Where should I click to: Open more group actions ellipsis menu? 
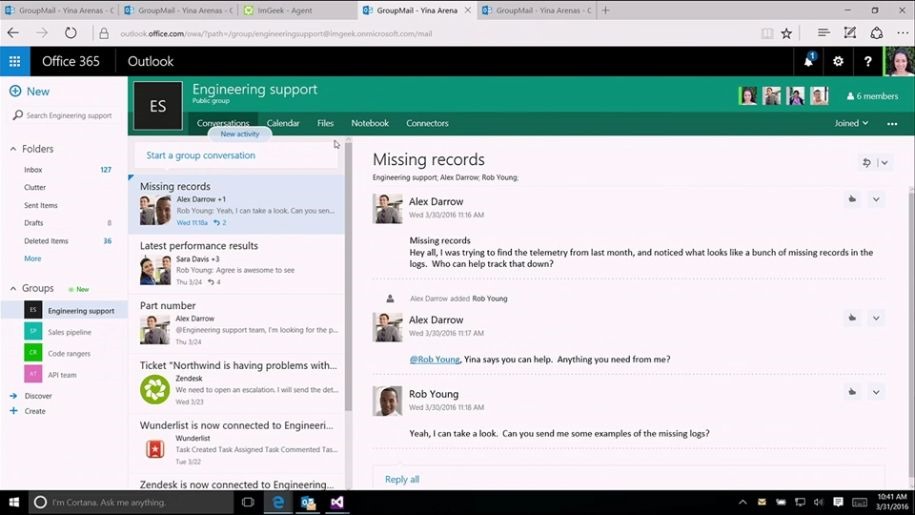coord(891,123)
